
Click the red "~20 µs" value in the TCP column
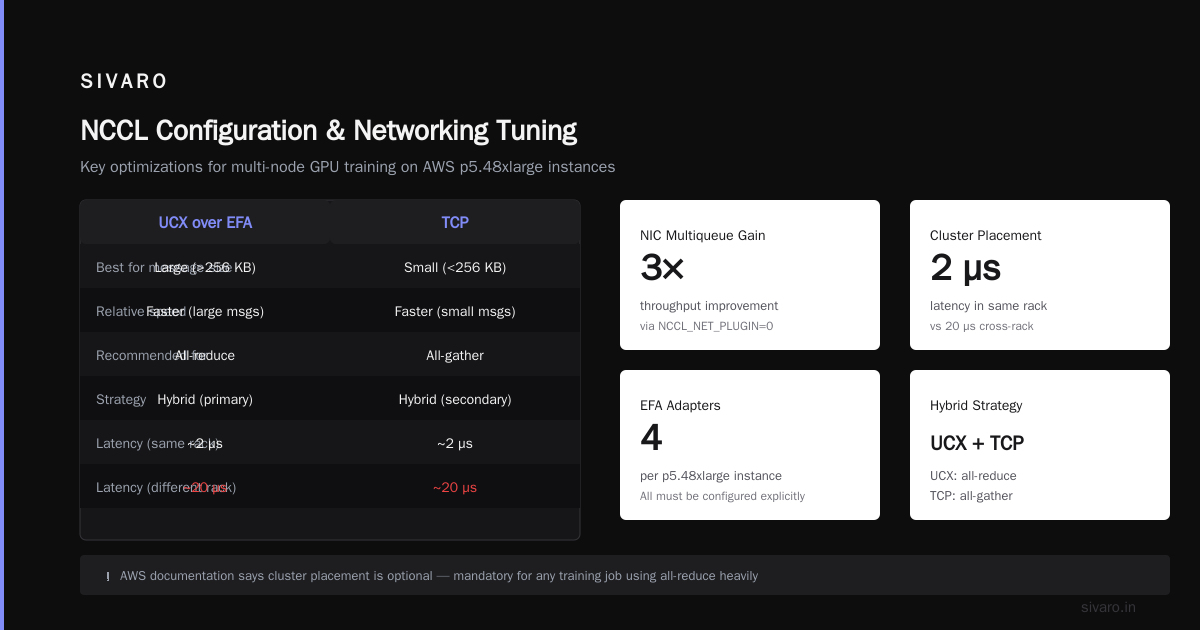pos(455,487)
